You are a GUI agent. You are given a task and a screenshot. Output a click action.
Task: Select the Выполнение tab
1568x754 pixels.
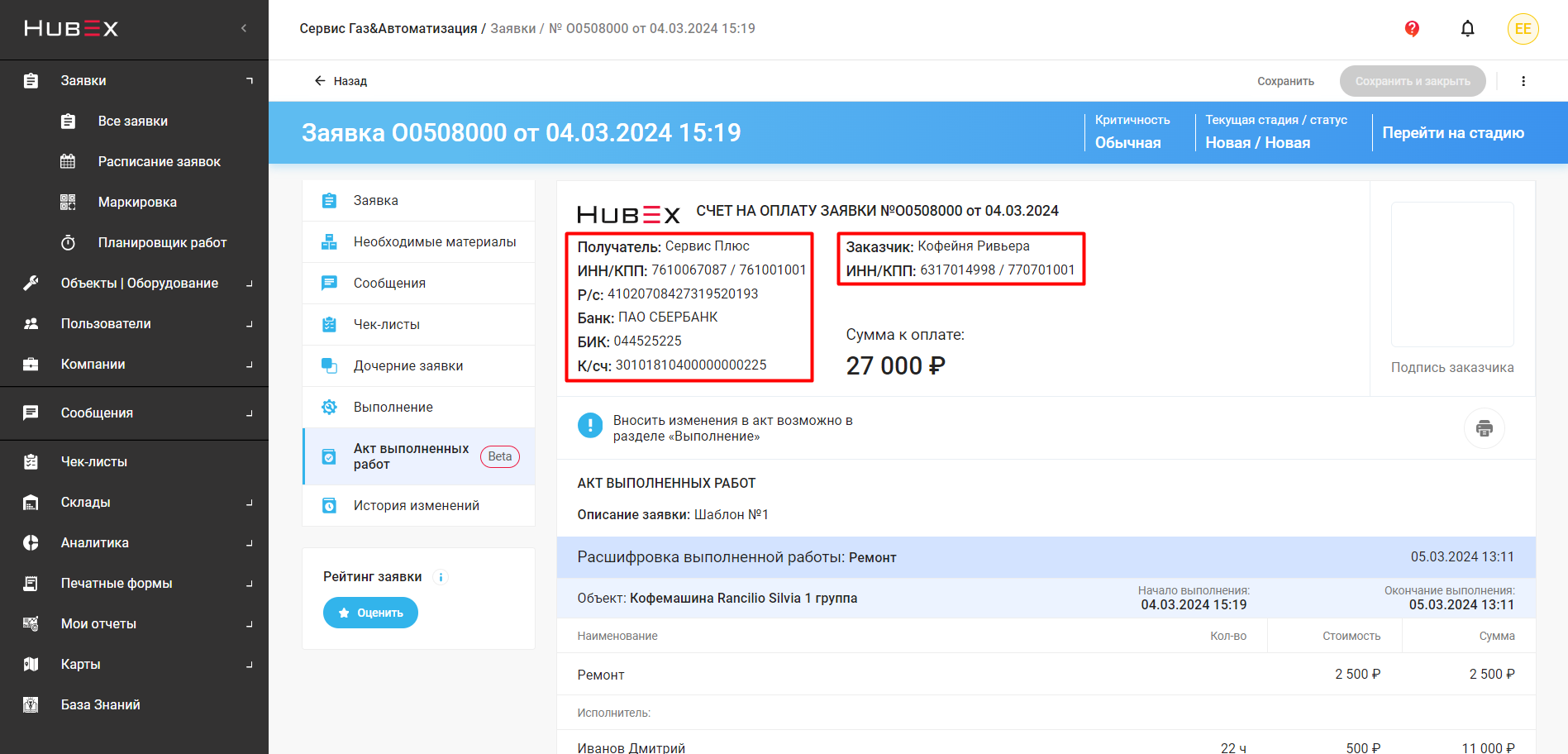pyautogui.click(x=393, y=408)
